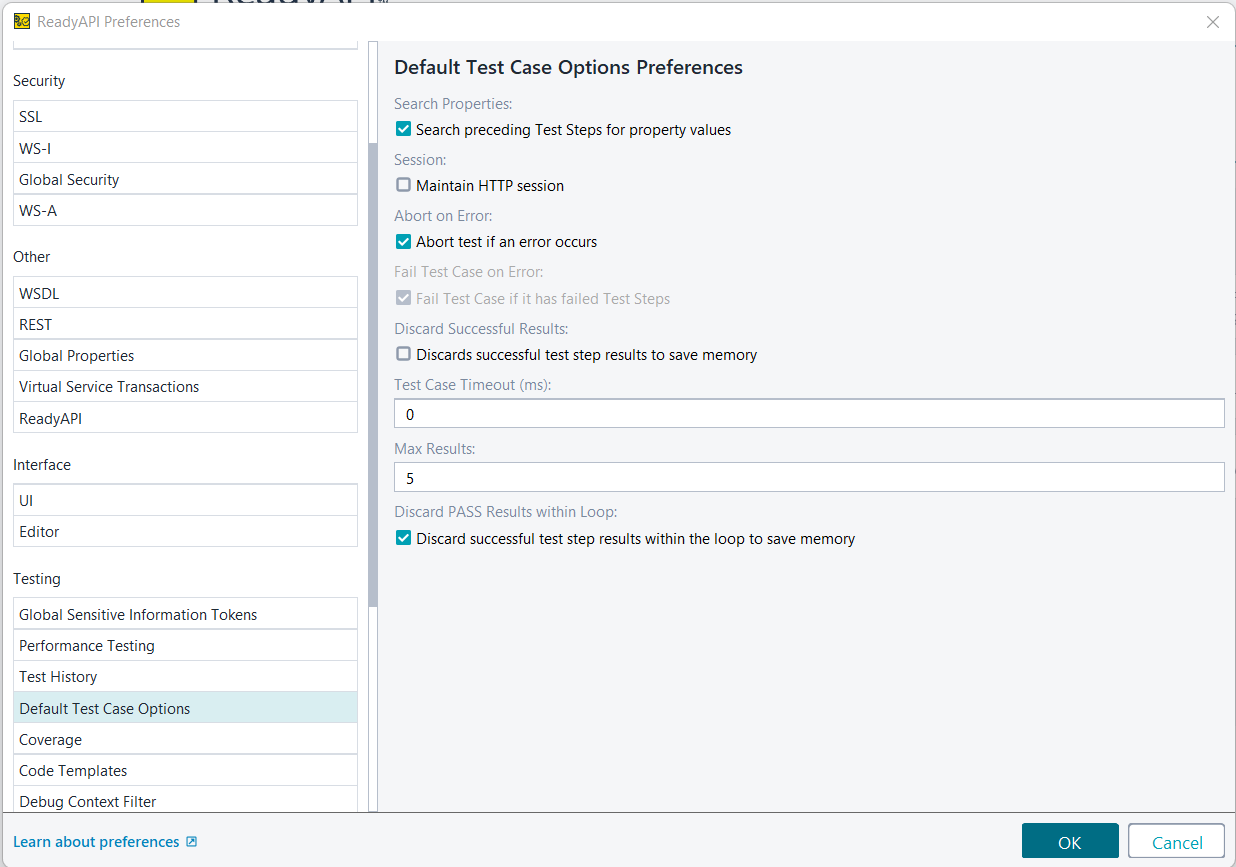This screenshot has height=867, width=1236.
Task: Go to the Editor interface preferences
Action: tap(185, 532)
